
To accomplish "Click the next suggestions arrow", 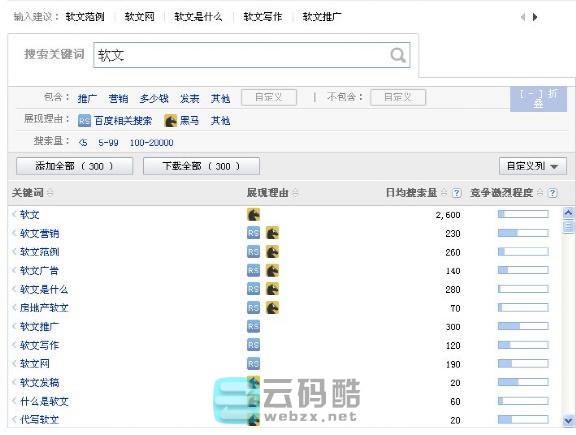I will click(535, 17).
